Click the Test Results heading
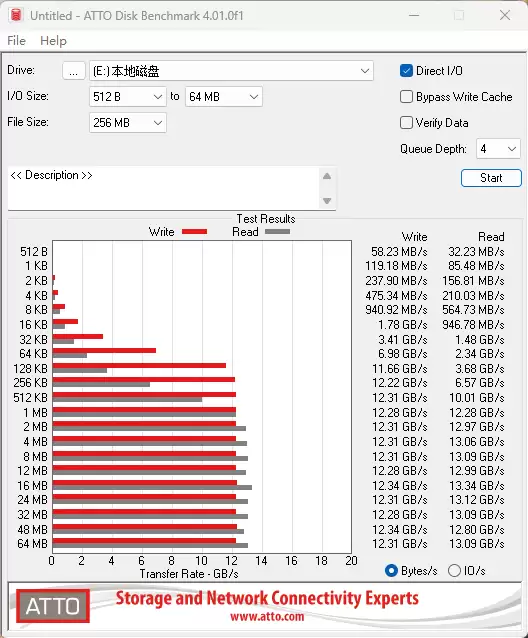528x638 pixels. click(x=266, y=219)
